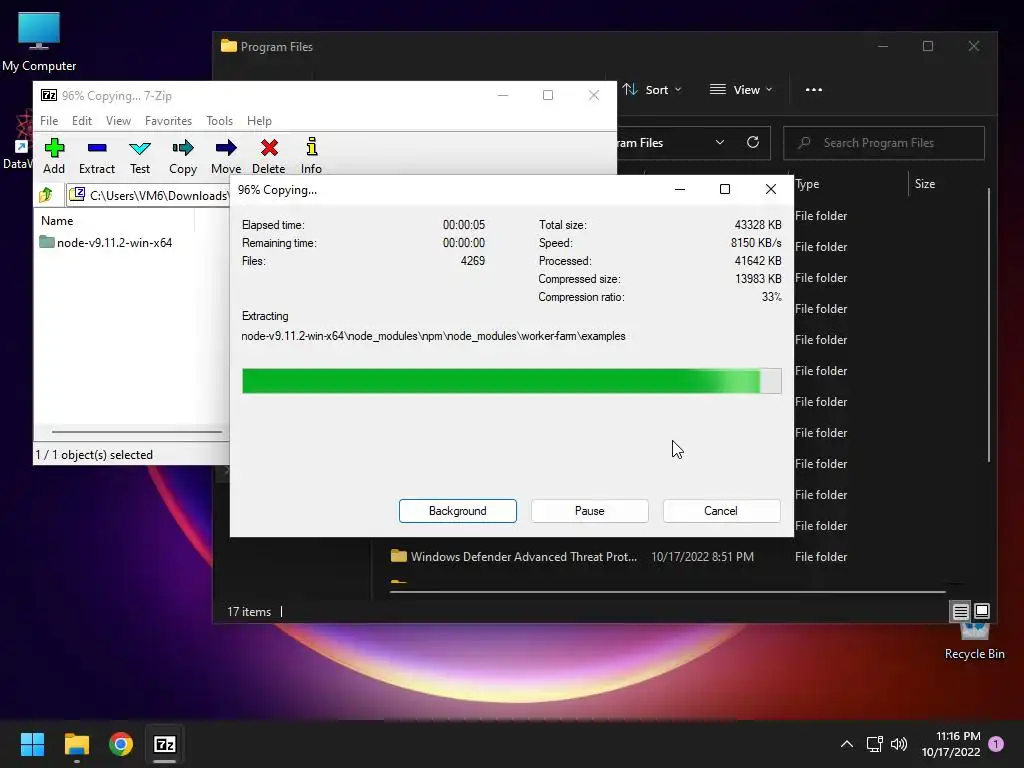
Task: Click the Size column header
Action: [x=925, y=184]
